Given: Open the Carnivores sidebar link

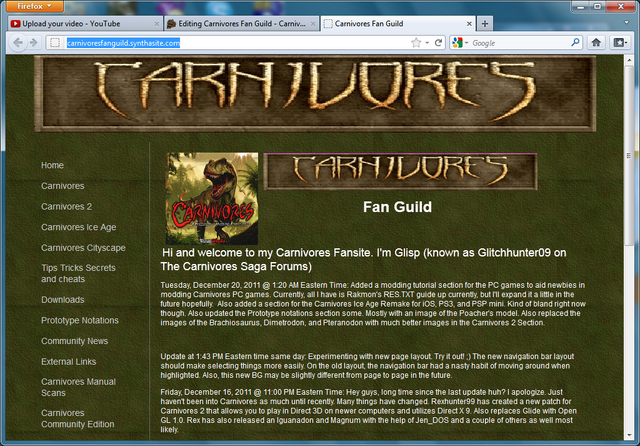Looking at the screenshot, I should coord(62,186).
